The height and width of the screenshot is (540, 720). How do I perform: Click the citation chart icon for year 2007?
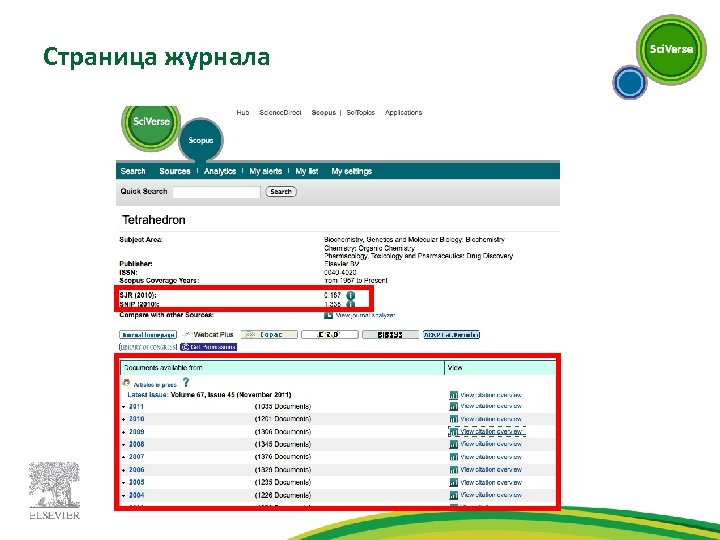[x=454, y=457]
